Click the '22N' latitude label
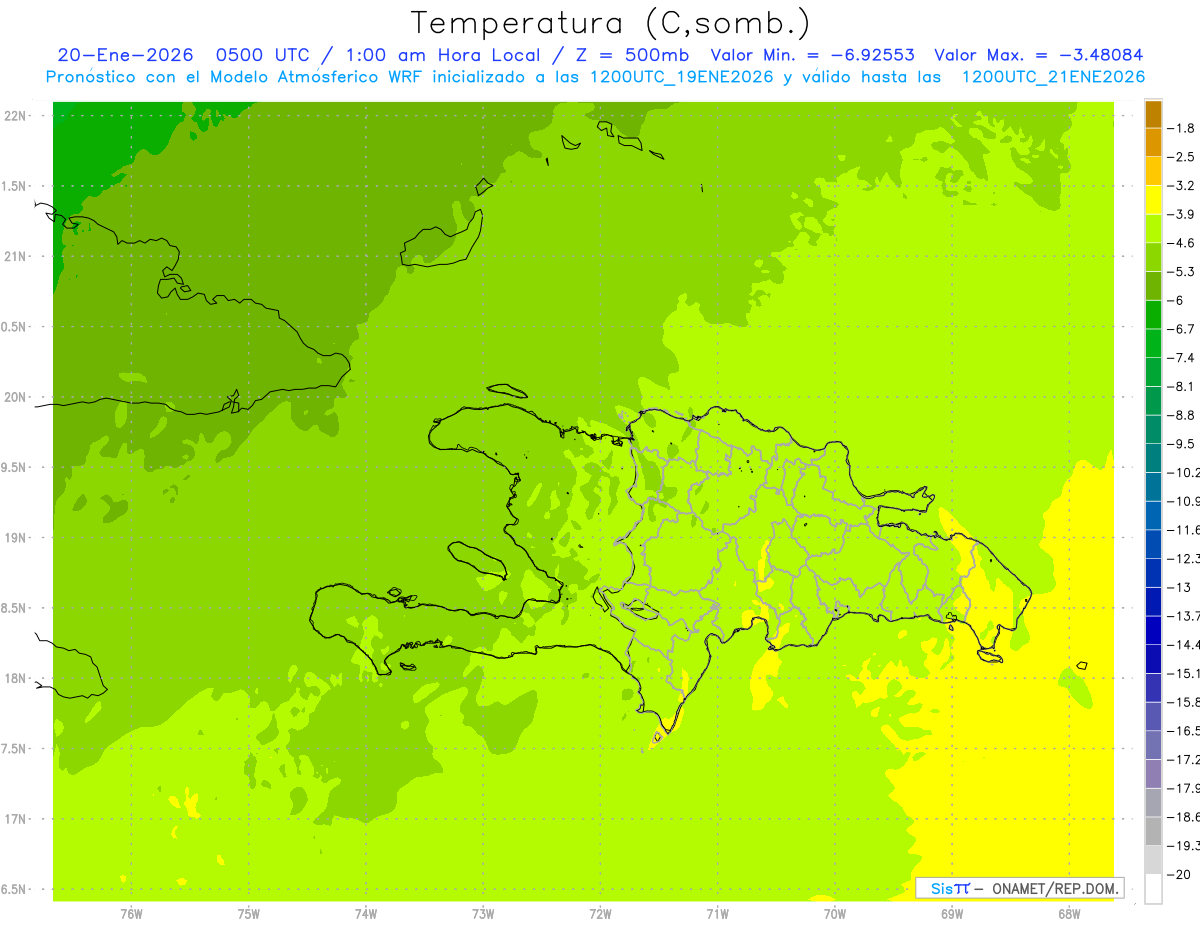Screen dimensions: 1200x927 coord(17,116)
